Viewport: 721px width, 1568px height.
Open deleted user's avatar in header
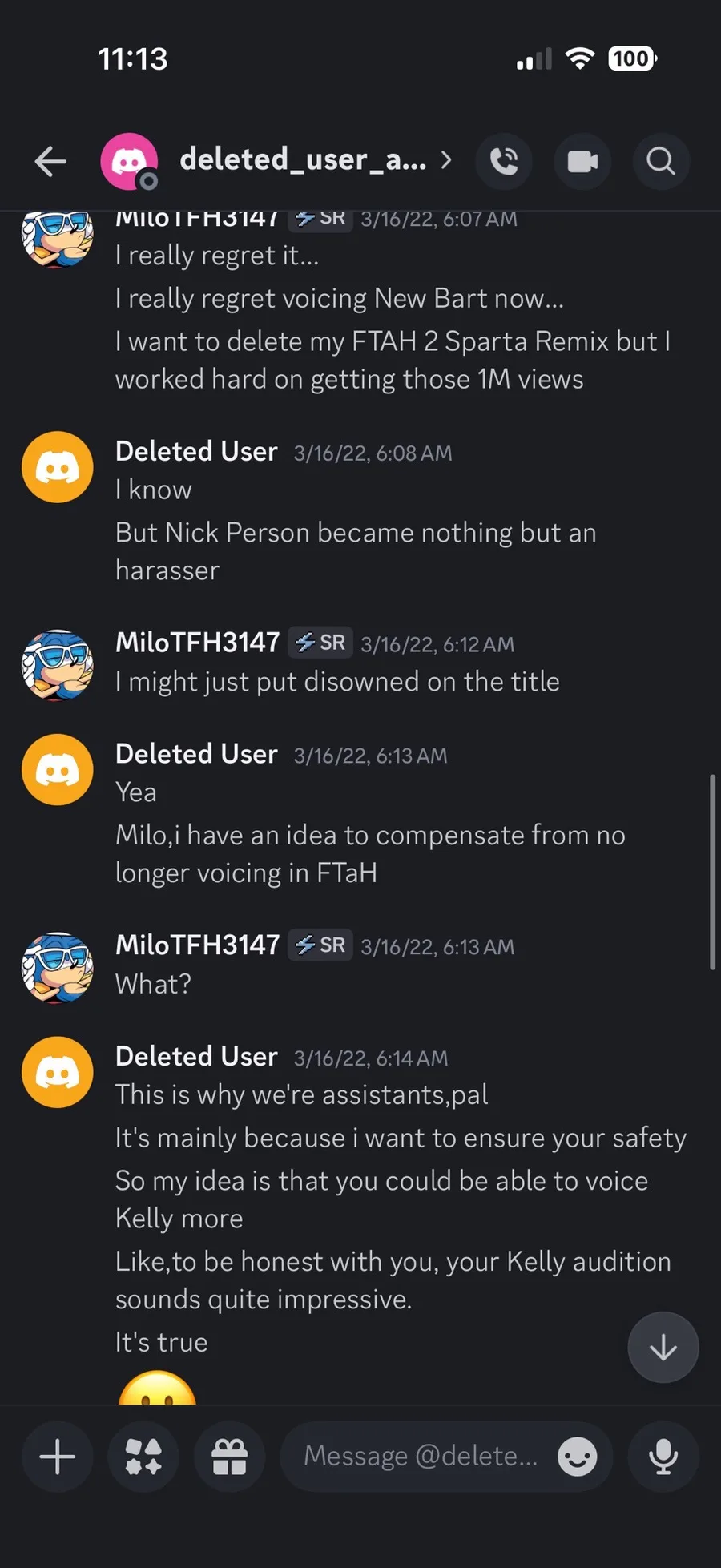point(128,161)
